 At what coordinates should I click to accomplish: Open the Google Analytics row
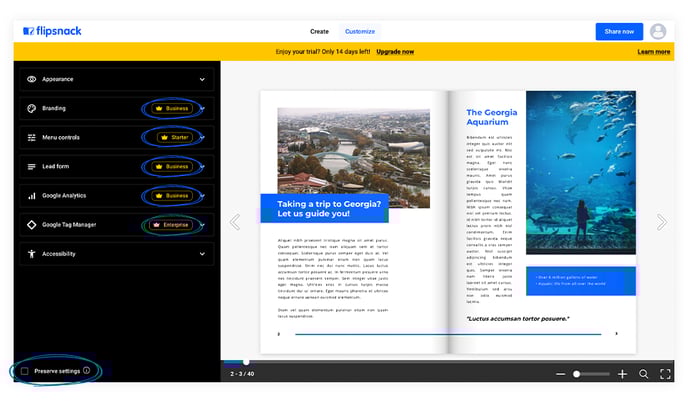coord(117,196)
